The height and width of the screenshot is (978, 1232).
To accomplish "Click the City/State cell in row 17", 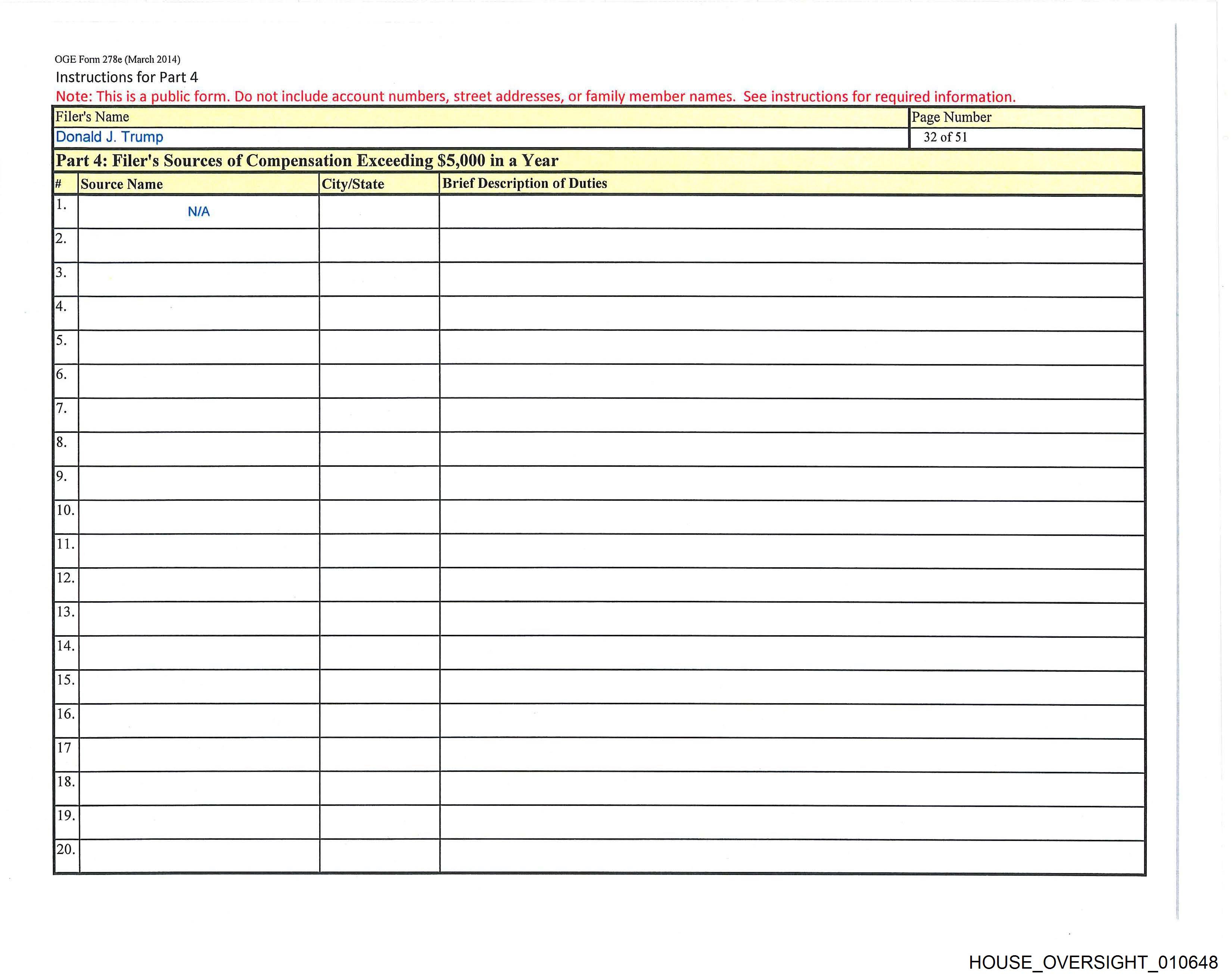I will click(379, 755).
